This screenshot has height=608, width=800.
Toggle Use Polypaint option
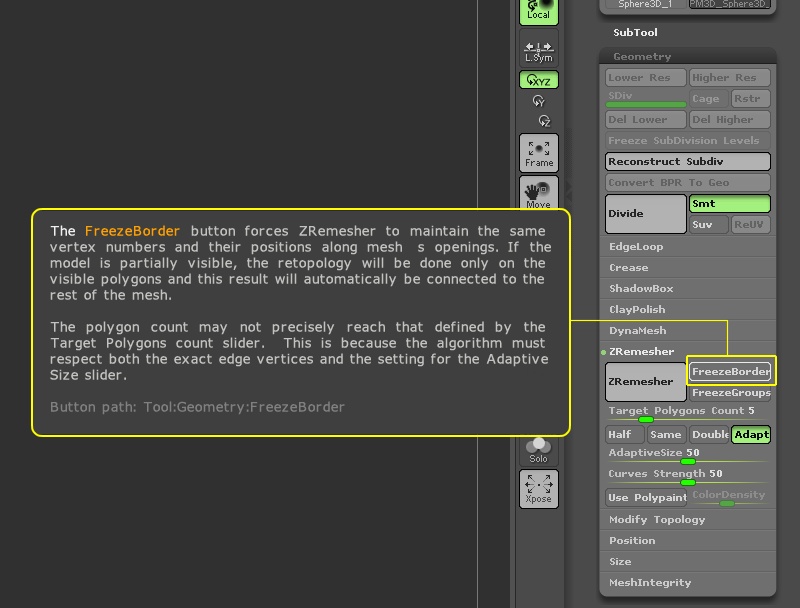(646, 497)
